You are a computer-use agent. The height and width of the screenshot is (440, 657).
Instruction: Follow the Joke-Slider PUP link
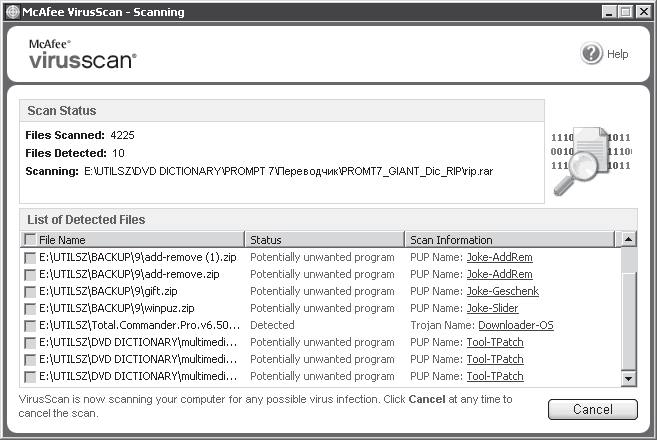point(494,309)
